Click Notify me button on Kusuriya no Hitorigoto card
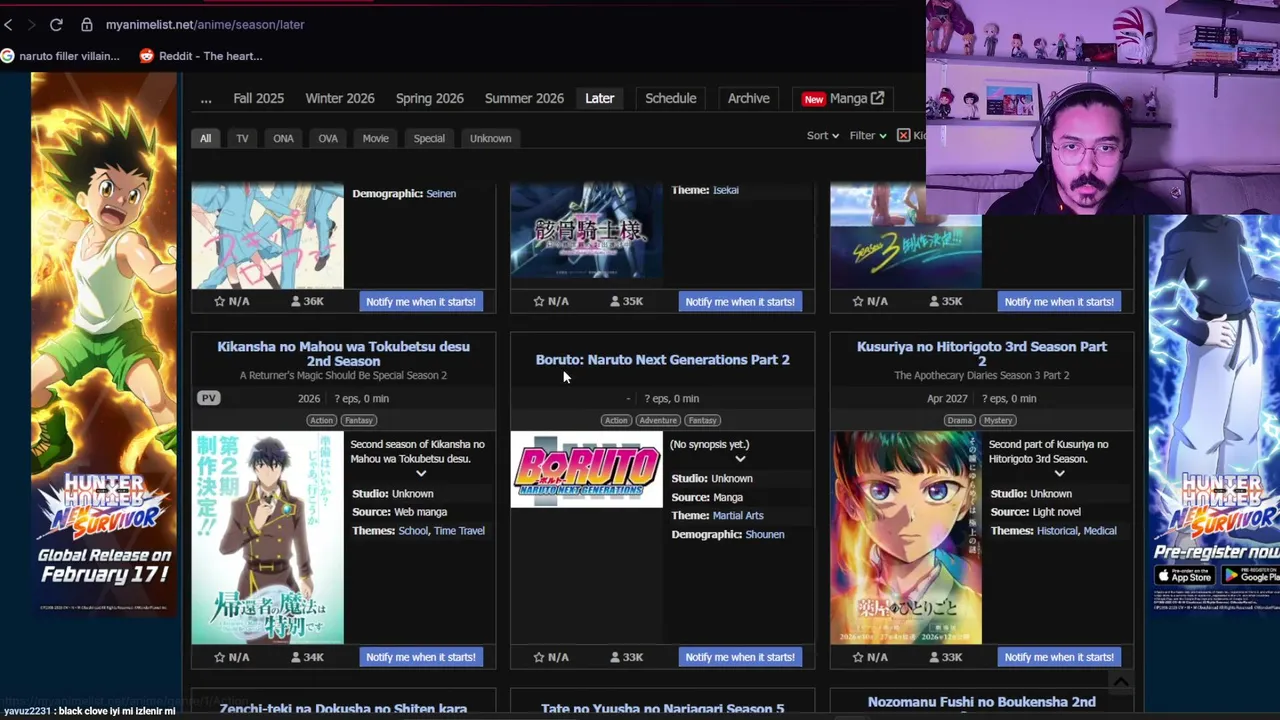Viewport: 1280px width, 720px height. tap(1059, 657)
